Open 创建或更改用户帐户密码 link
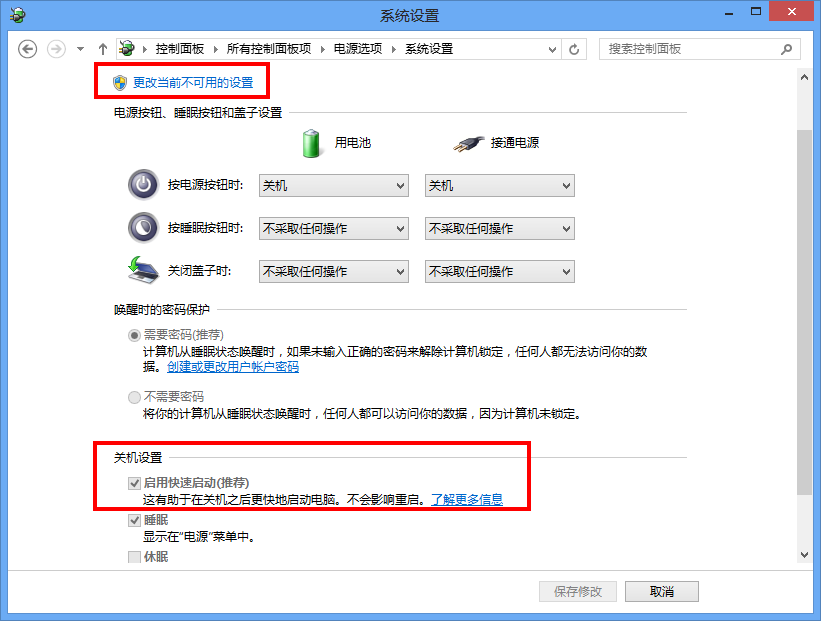 pos(233,367)
